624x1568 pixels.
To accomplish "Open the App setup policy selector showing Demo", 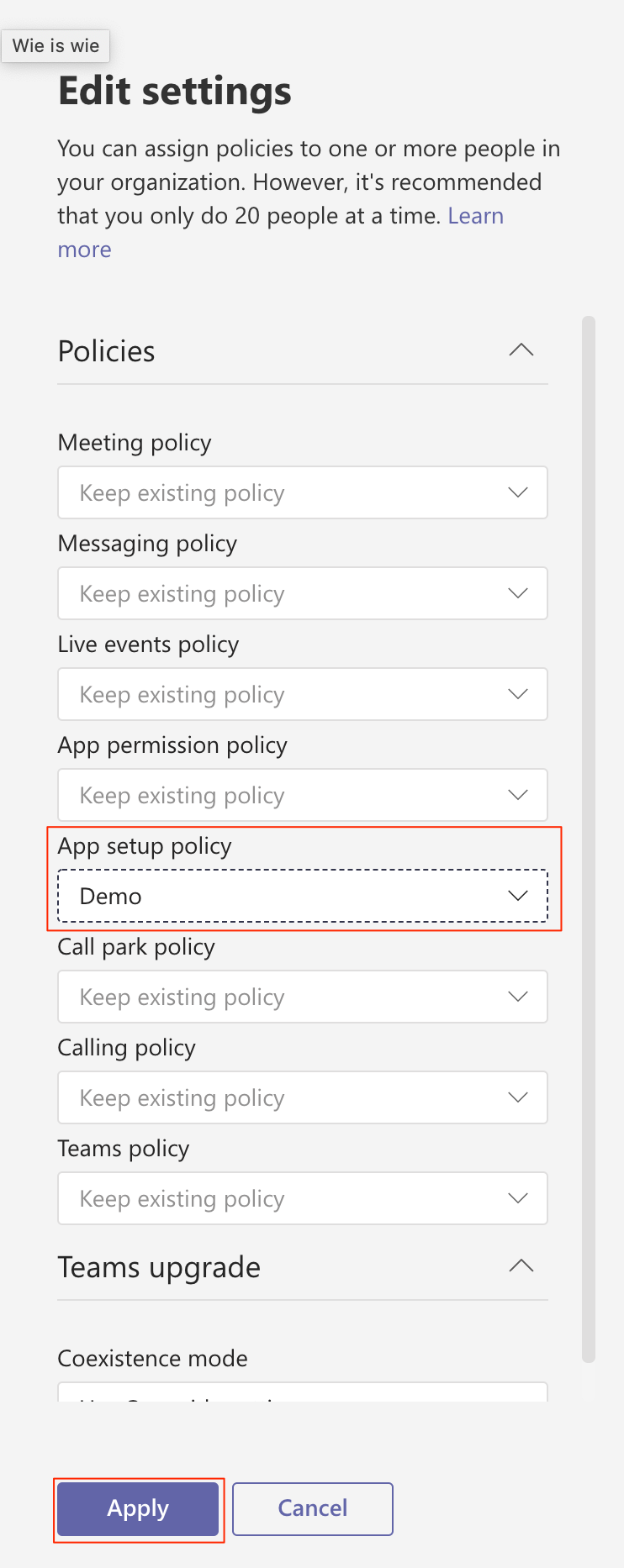I will click(x=303, y=896).
